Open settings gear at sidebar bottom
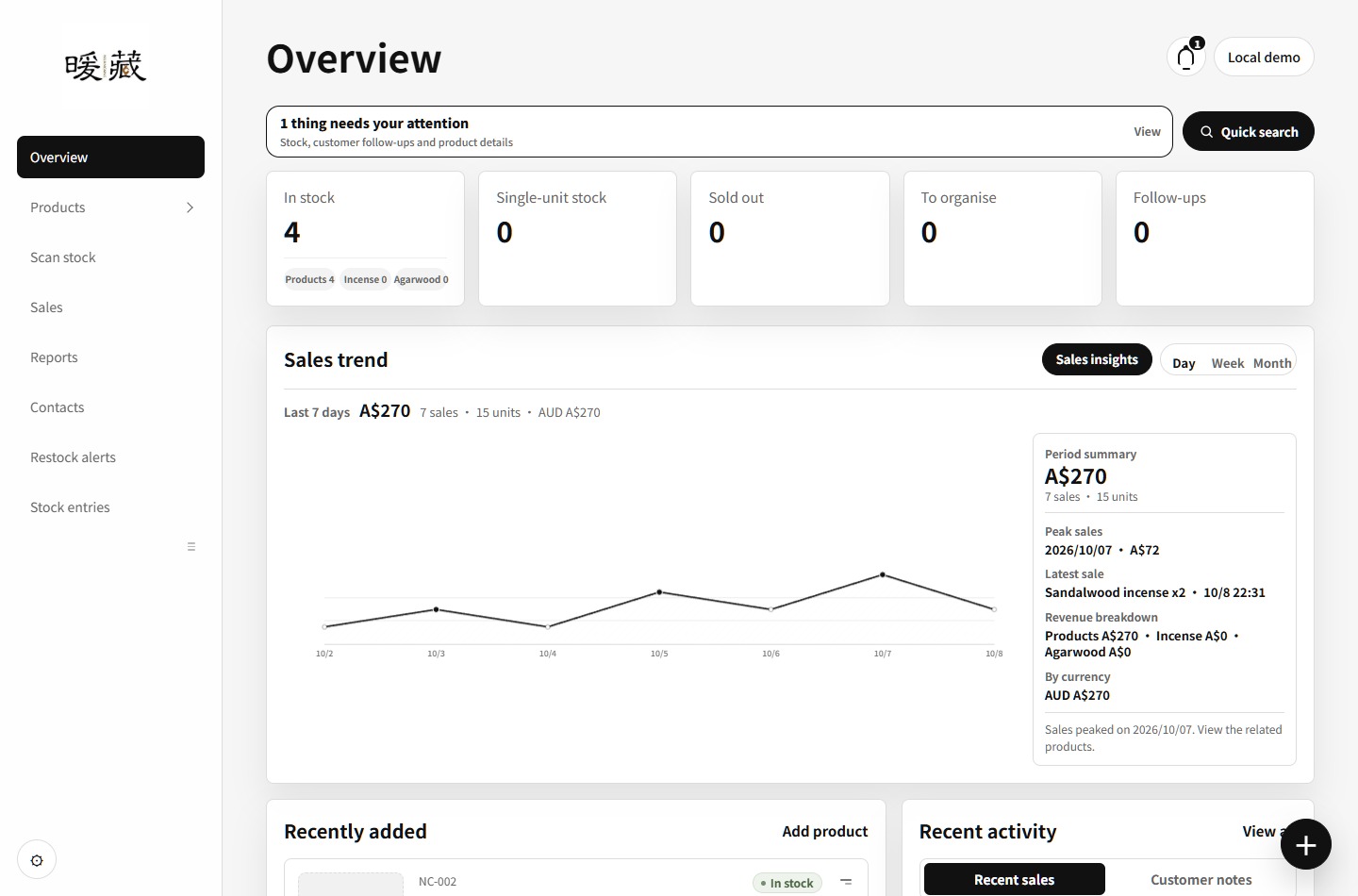The width and height of the screenshot is (1358, 896). pos(37,860)
